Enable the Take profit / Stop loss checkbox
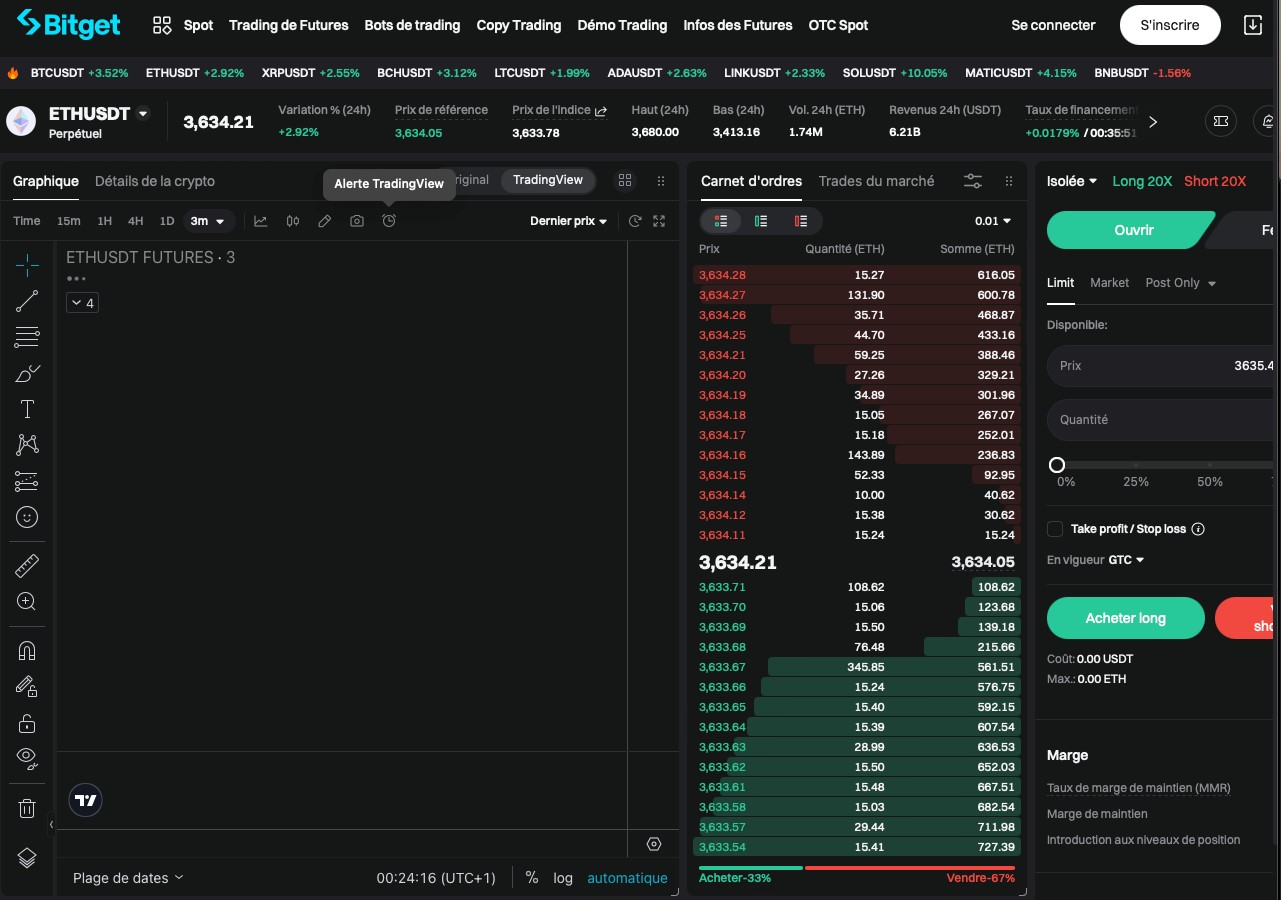Image resolution: width=1281 pixels, height=900 pixels. pyautogui.click(x=1055, y=528)
